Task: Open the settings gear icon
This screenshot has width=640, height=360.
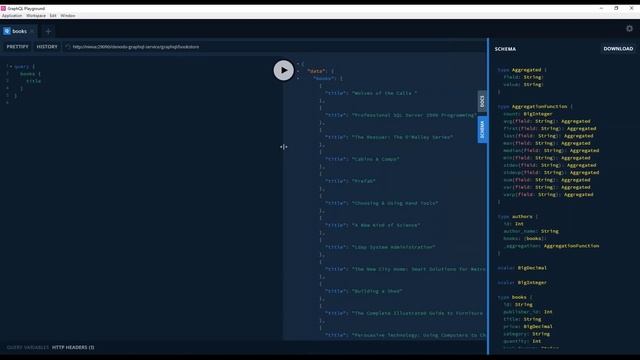Action: [629, 28]
